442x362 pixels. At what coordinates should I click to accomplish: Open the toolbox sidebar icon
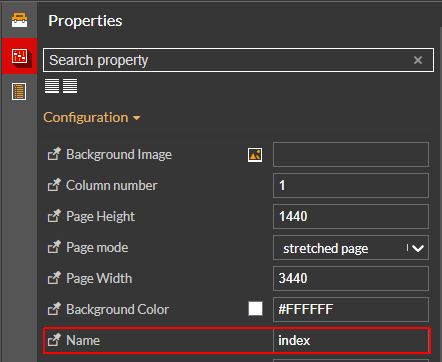tap(19, 20)
